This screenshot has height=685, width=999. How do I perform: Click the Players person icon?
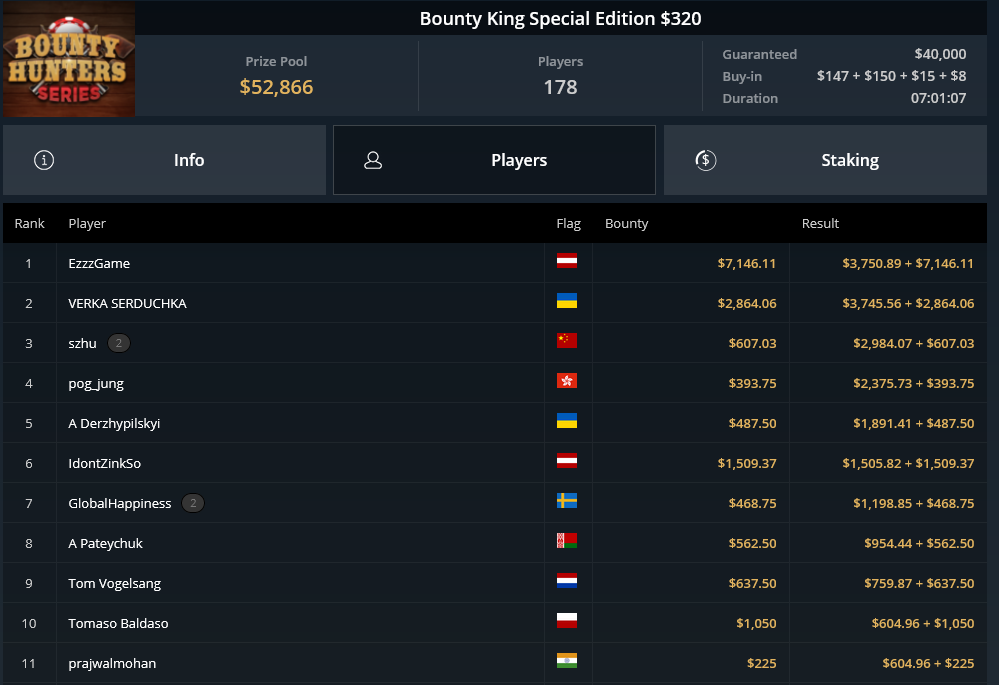[373, 160]
